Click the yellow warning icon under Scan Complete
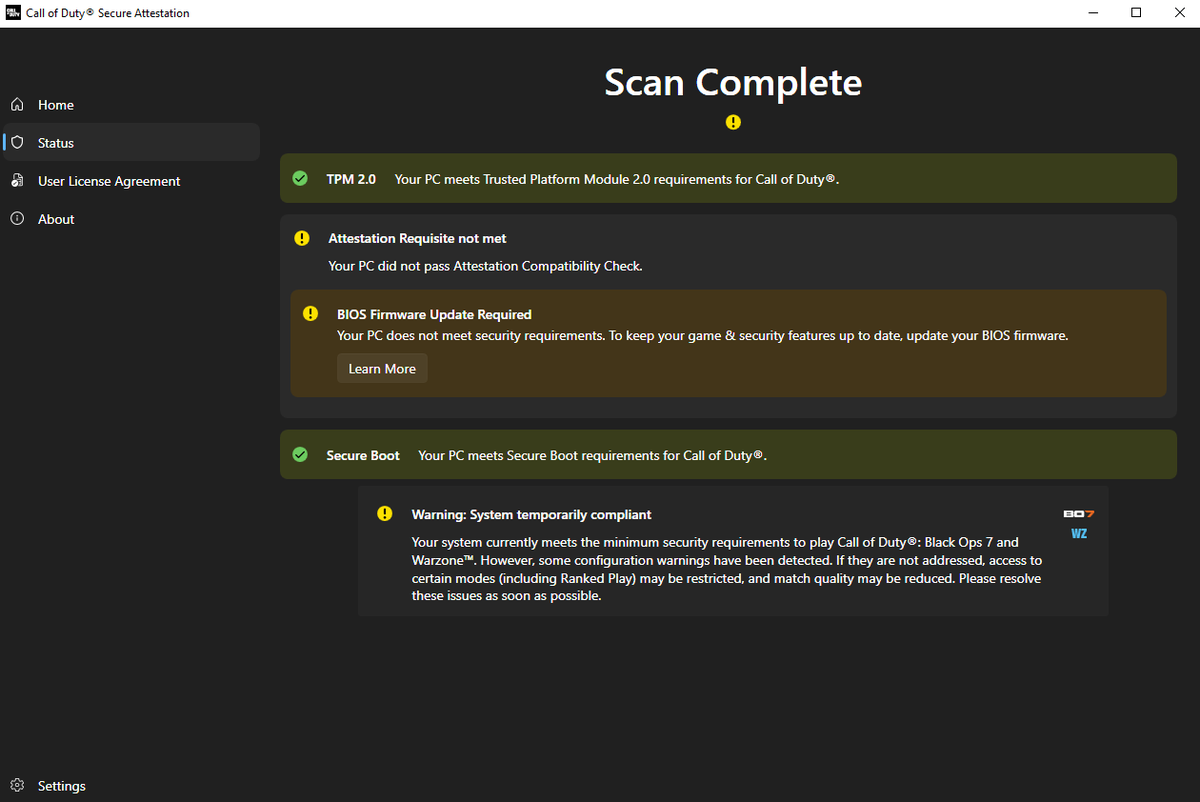The width and height of the screenshot is (1200, 802). point(733,122)
